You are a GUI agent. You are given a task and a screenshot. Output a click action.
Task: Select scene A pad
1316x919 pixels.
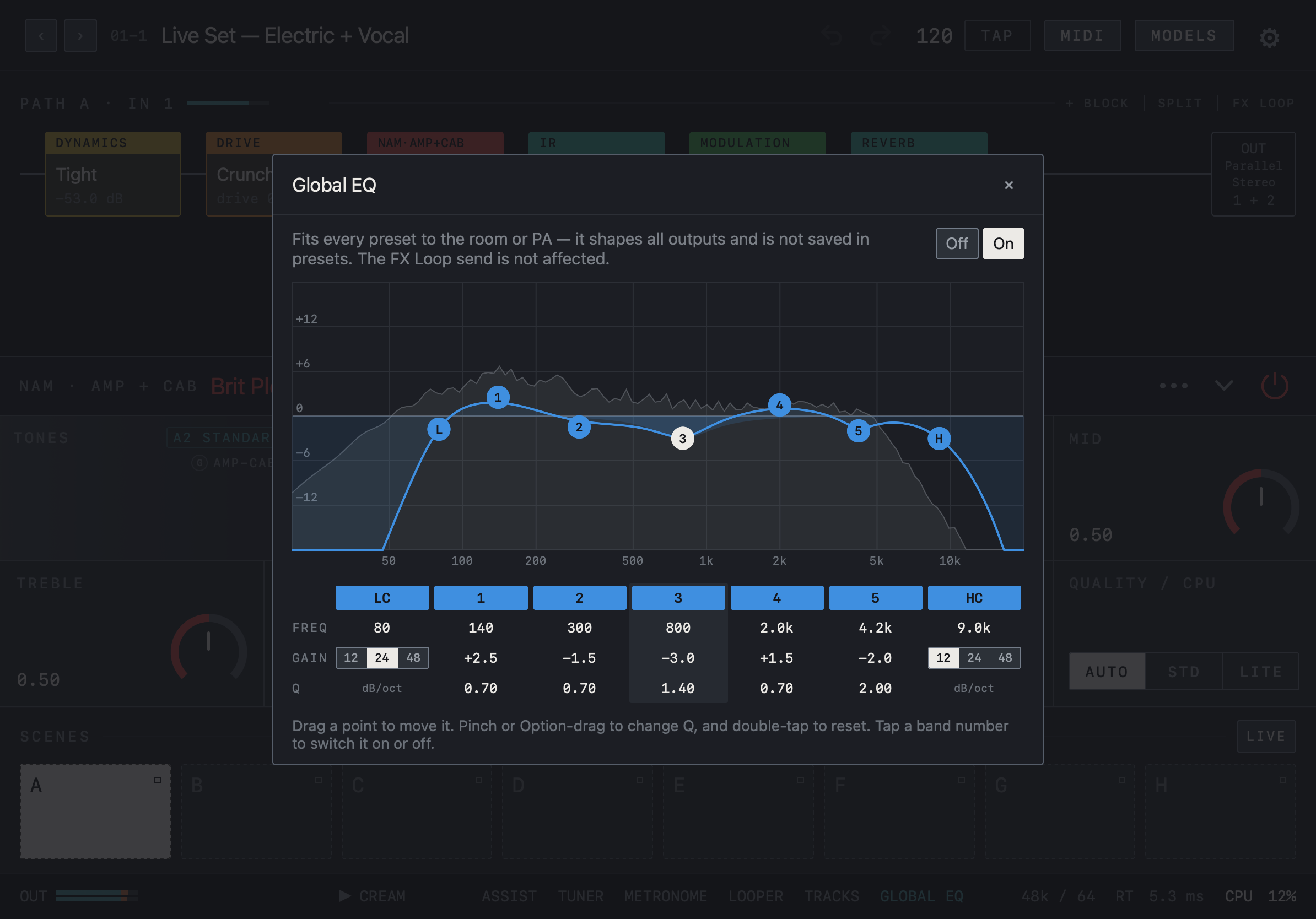[x=95, y=811]
